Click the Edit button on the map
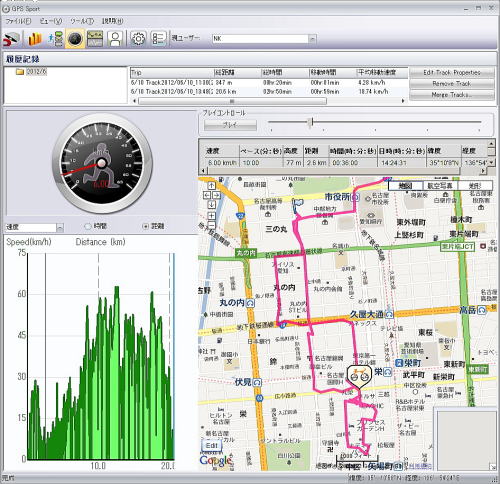This screenshot has height=484, width=500. (x=211, y=445)
